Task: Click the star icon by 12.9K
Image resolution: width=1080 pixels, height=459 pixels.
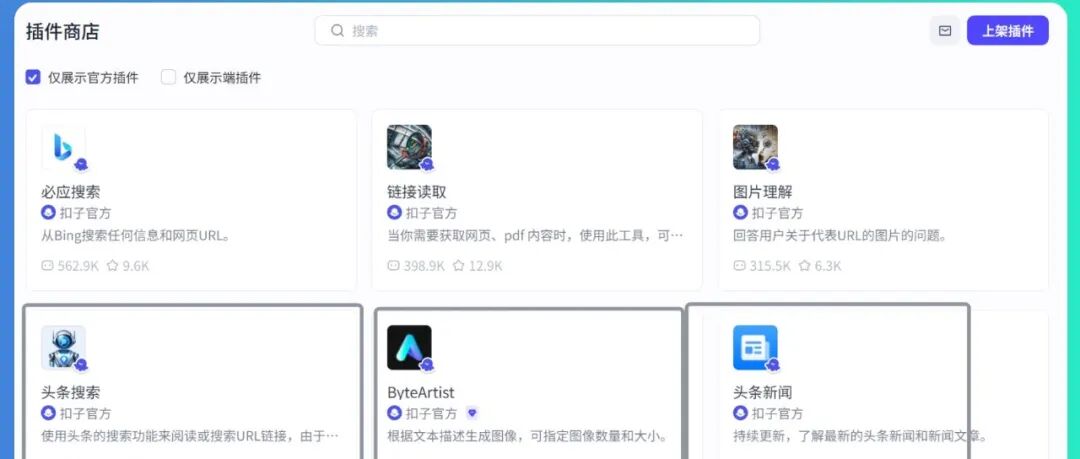Action: click(x=458, y=265)
